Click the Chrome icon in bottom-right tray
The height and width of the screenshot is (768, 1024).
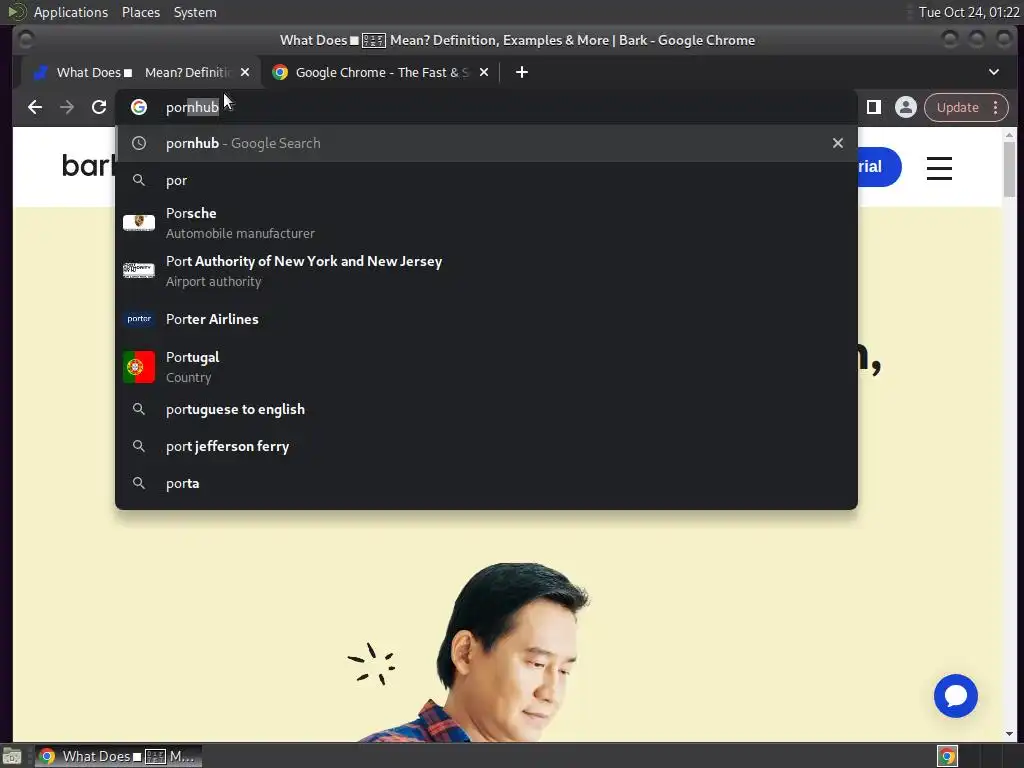coord(948,756)
